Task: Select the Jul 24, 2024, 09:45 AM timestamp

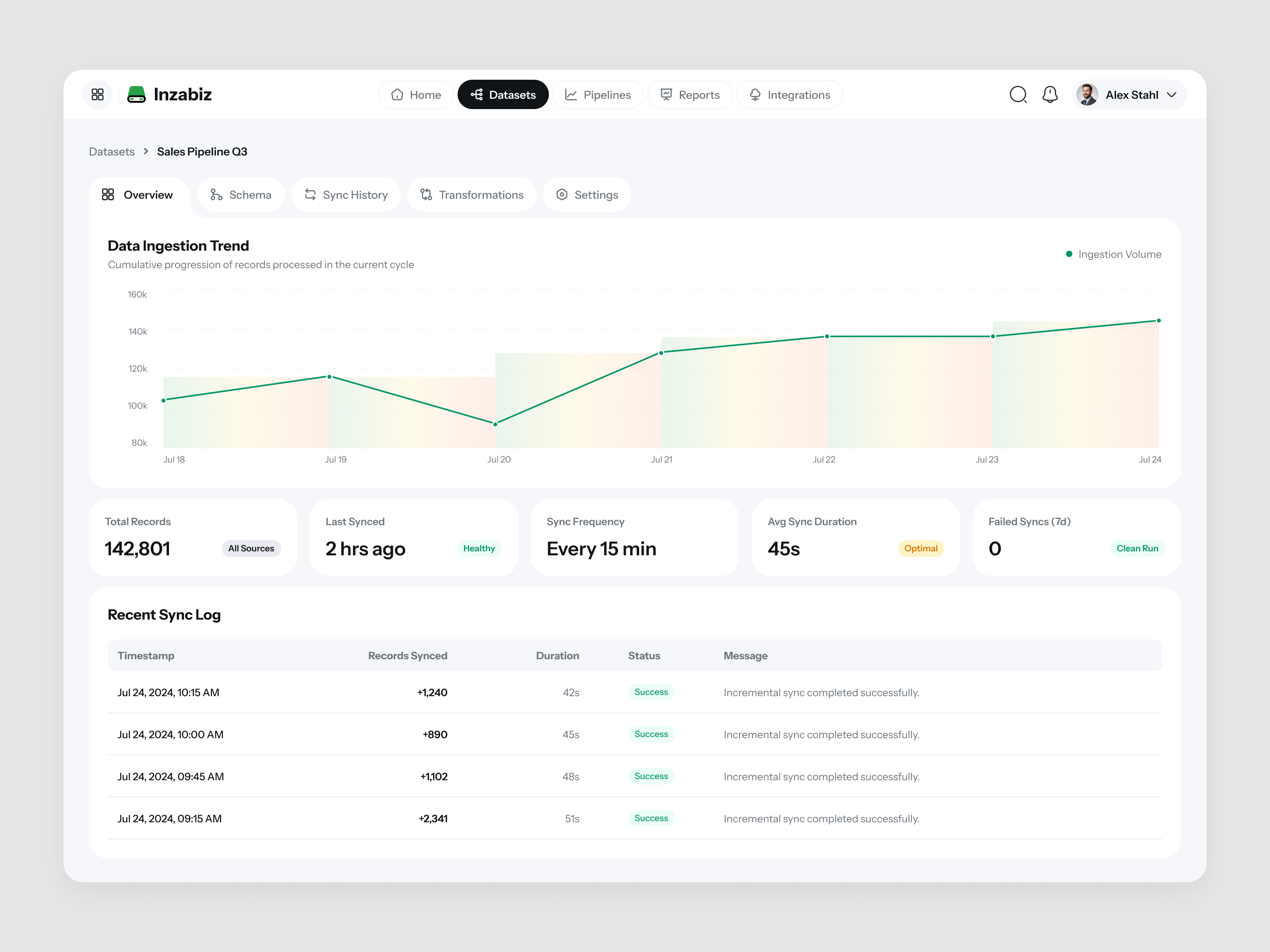Action: (171, 776)
